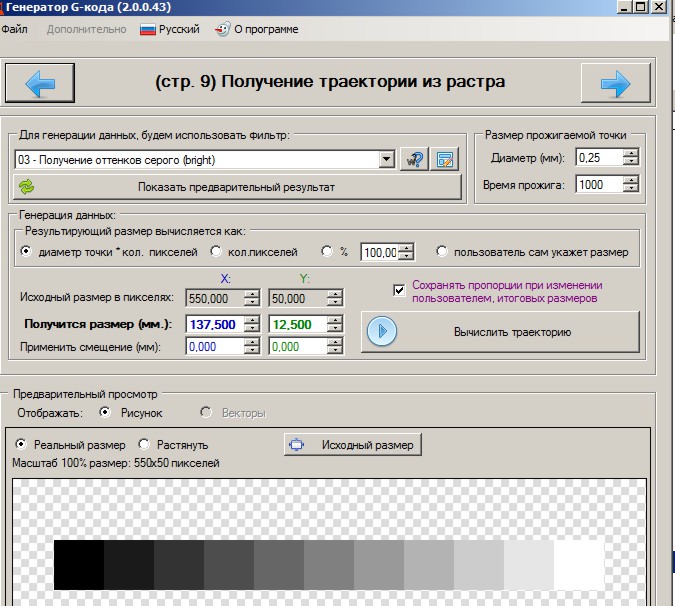Image resolution: width=675 pixels, height=606 pixels.
Task: Increase the X offset spinner
Action: (x=252, y=342)
